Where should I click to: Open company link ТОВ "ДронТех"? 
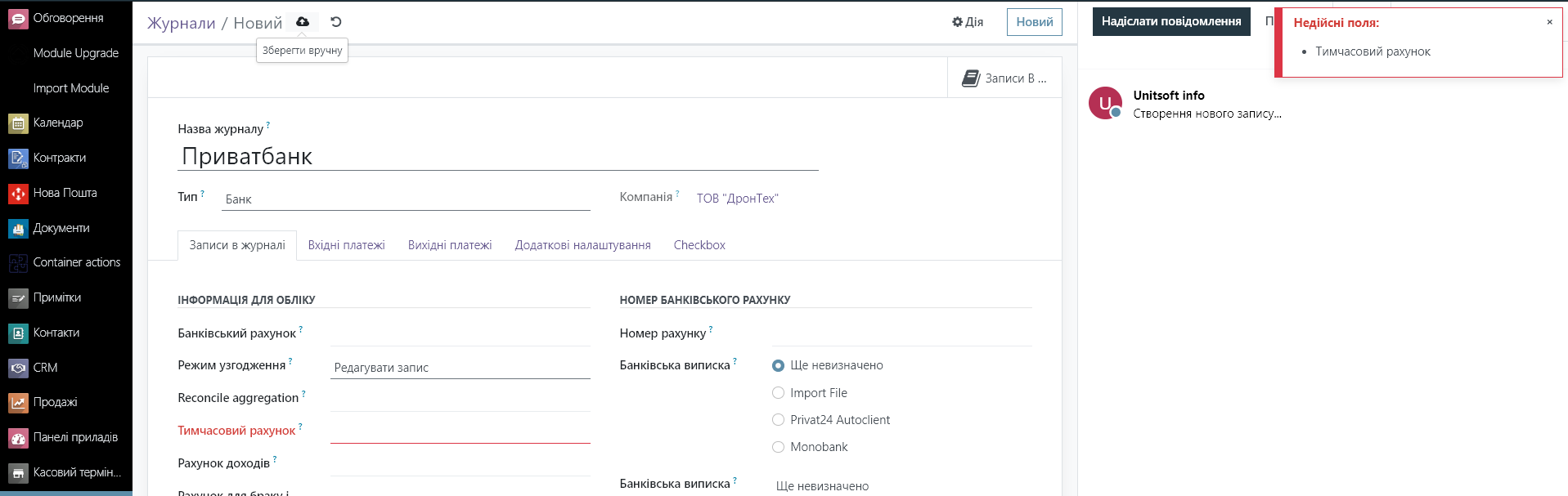738,199
